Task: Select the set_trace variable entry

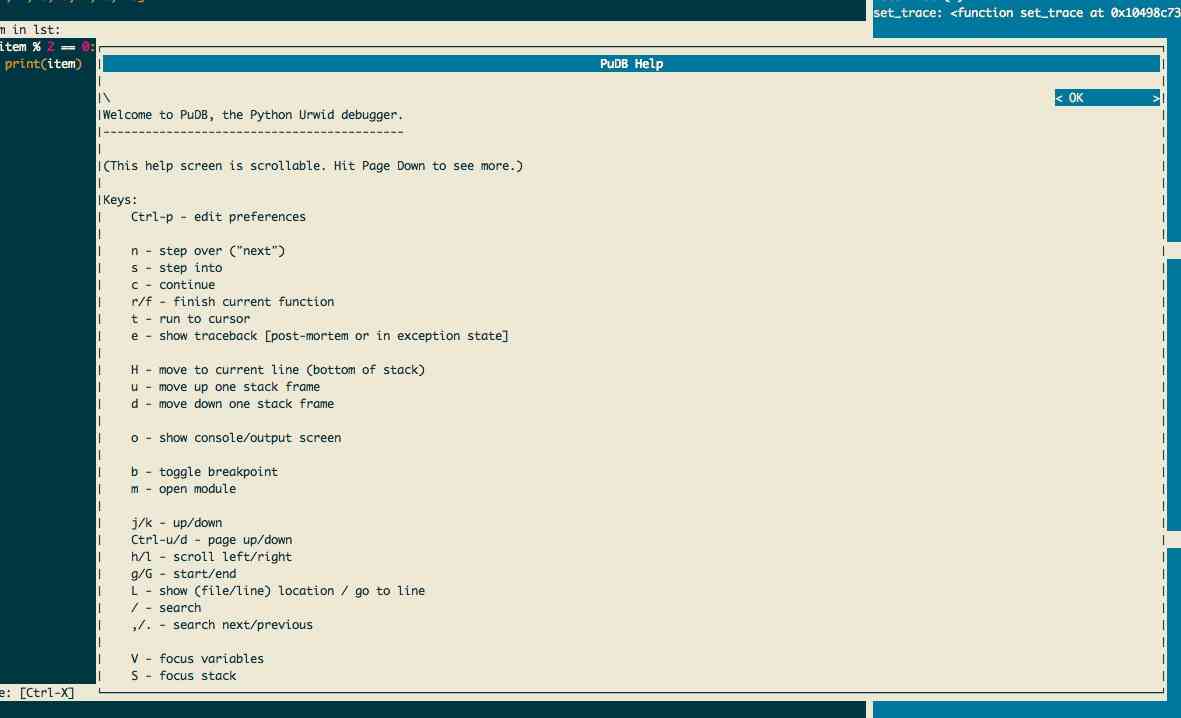Action: (x=1026, y=14)
